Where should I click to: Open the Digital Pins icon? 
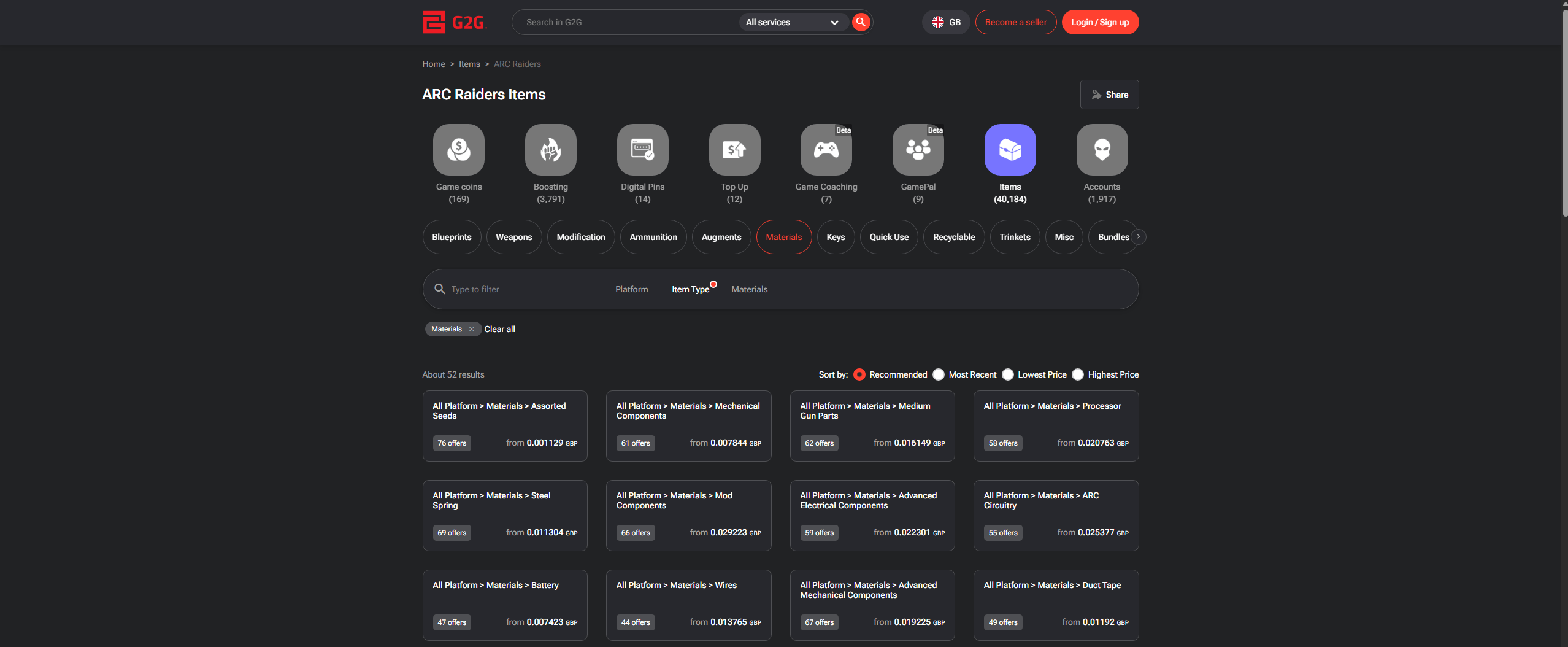click(642, 150)
